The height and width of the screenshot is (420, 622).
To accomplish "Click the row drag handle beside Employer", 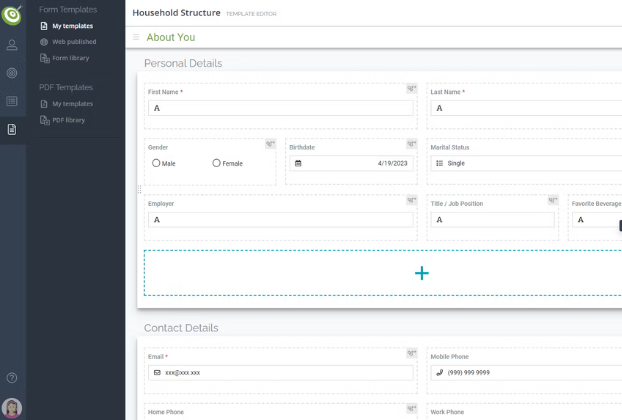I will [x=139, y=190].
